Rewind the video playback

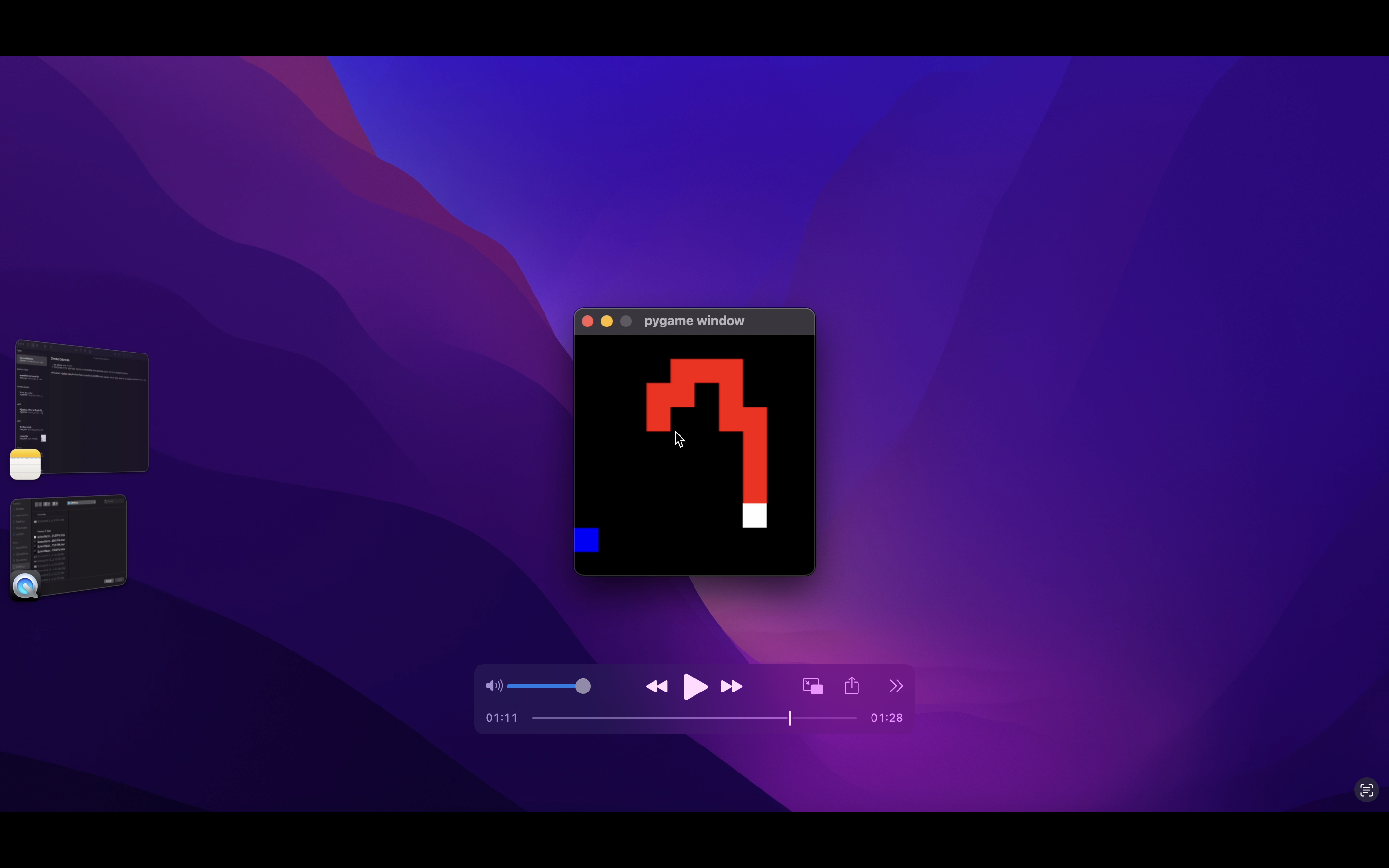coord(657,687)
